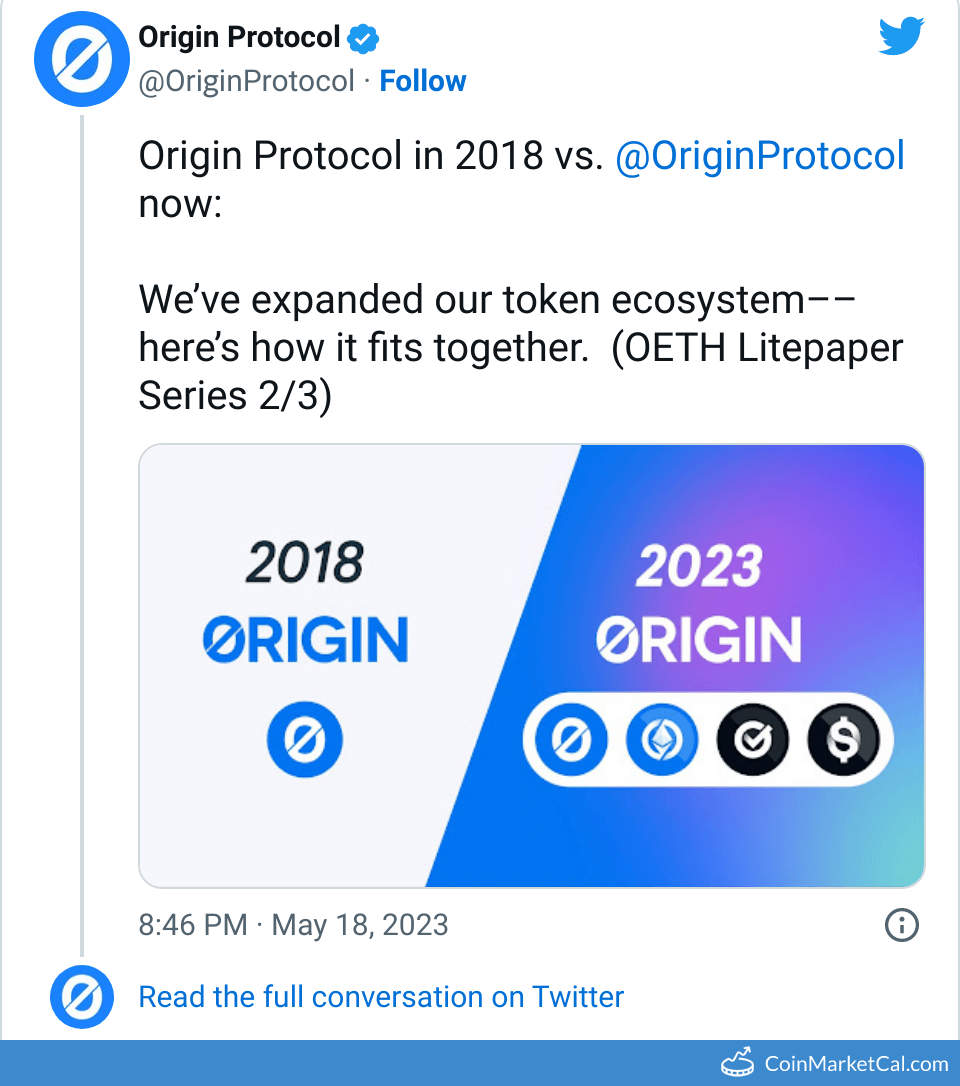
Task: Click the blue Origin token icon under 2018
Action: (x=305, y=741)
